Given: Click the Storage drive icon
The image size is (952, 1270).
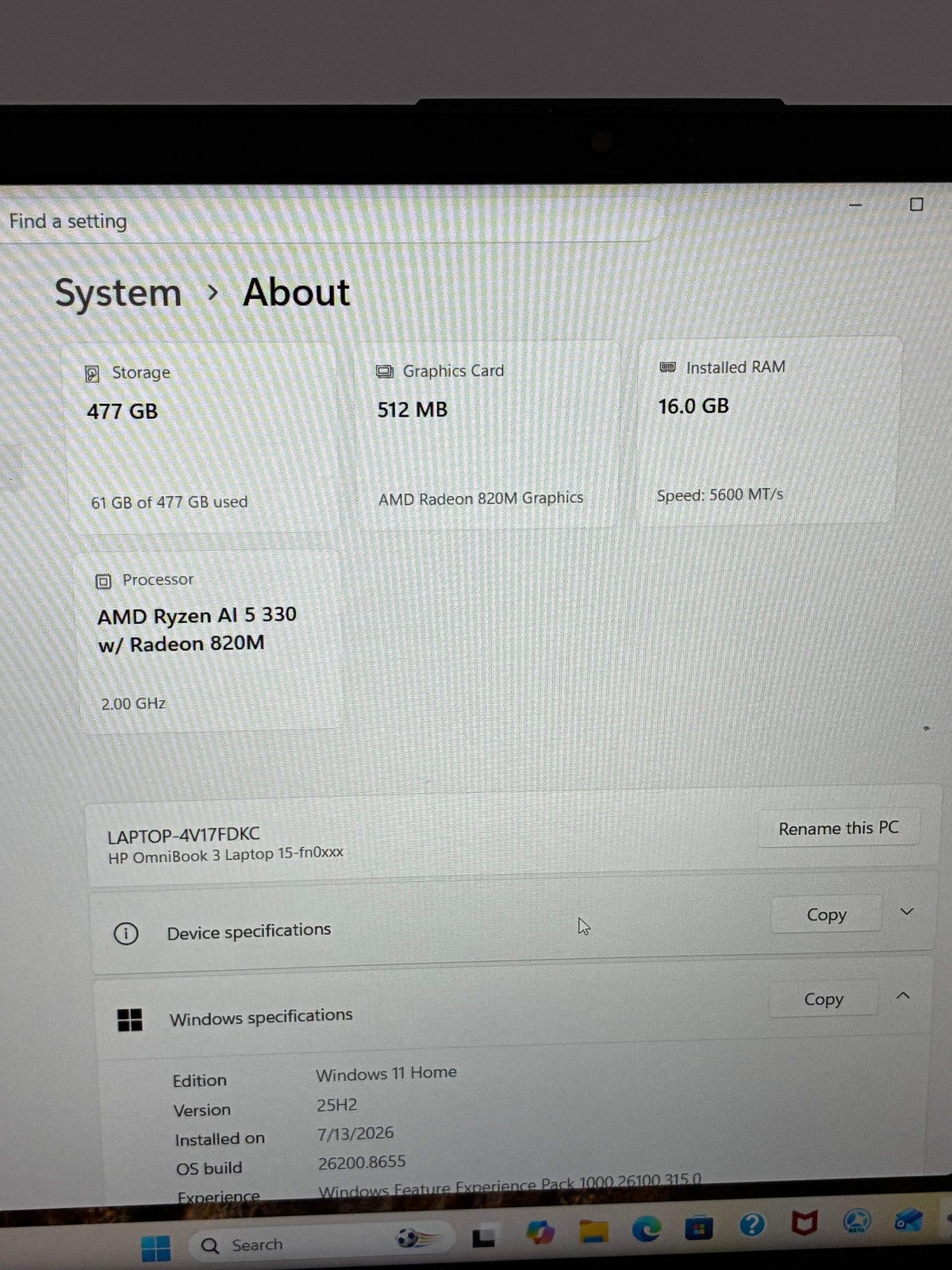Looking at the screenshot, I should [92, 373].
